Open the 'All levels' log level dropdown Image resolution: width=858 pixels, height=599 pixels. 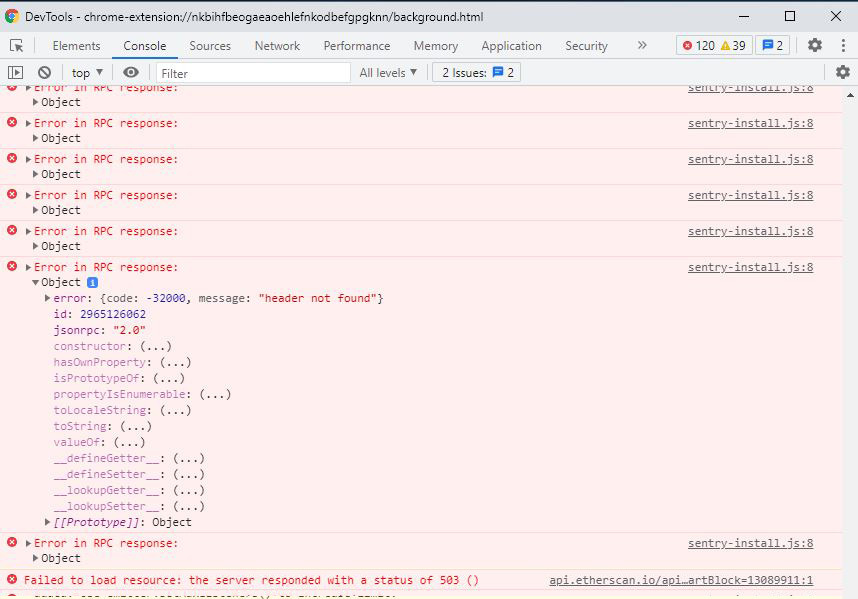coord(388,73)
